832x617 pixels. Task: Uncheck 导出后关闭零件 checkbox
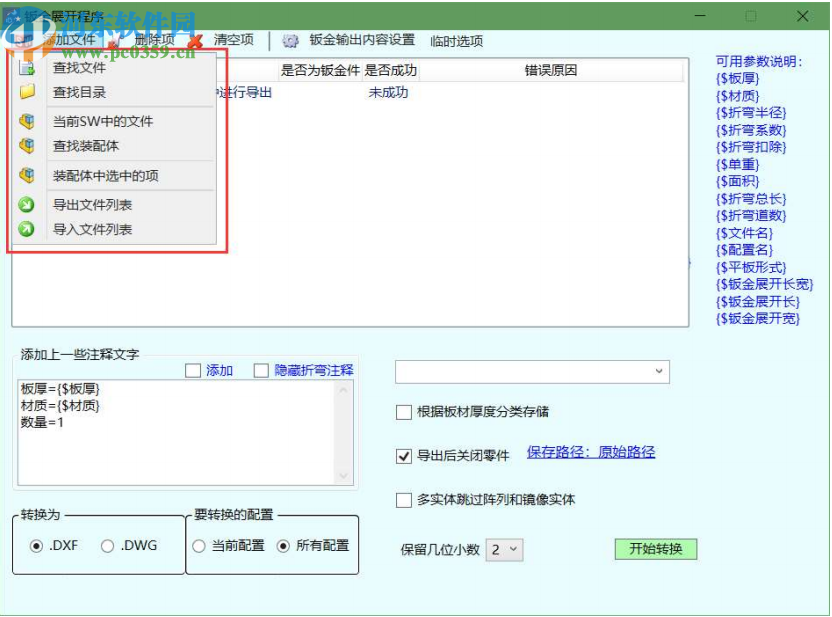404,456
